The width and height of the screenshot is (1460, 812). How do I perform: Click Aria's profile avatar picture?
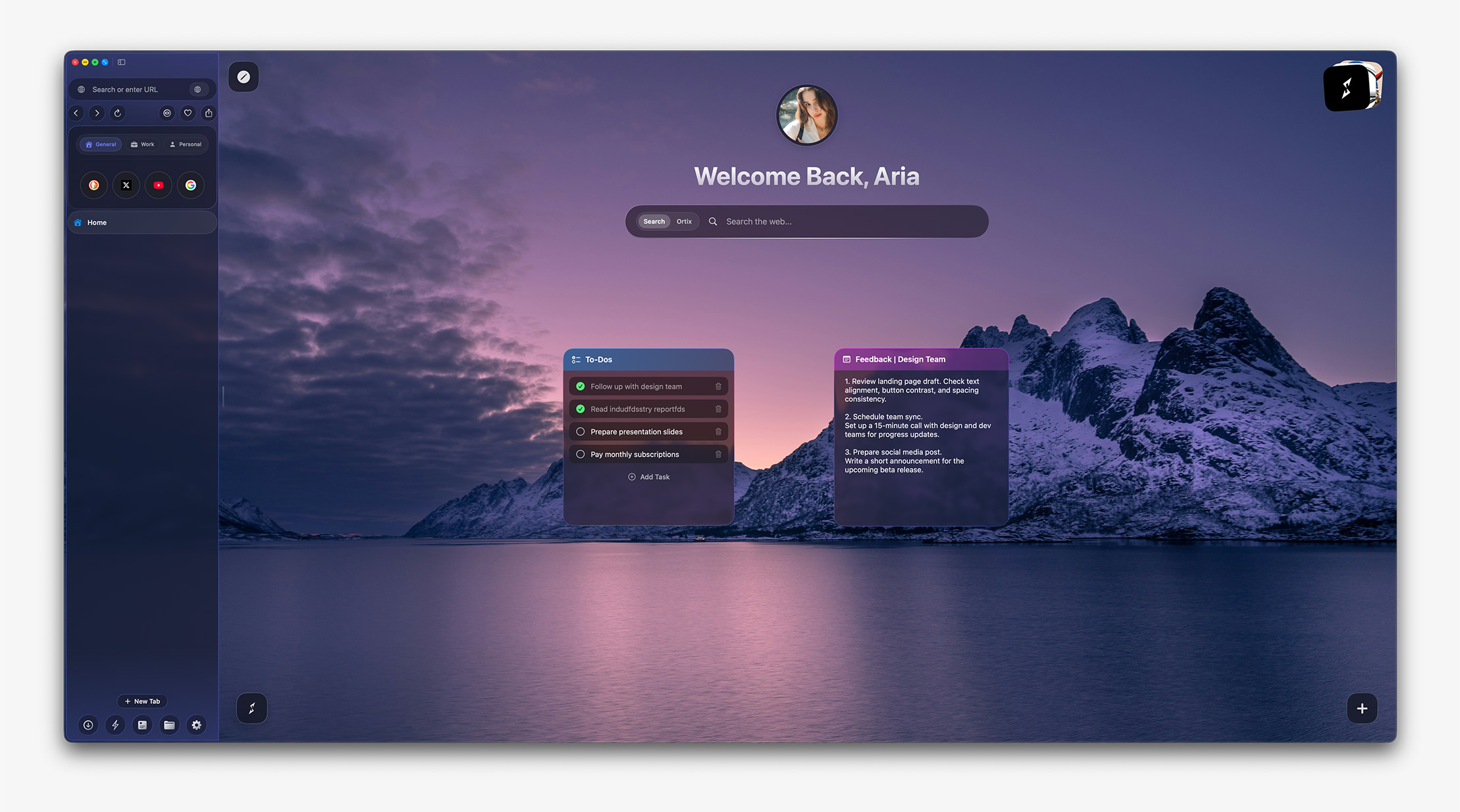tap(806, 114)
